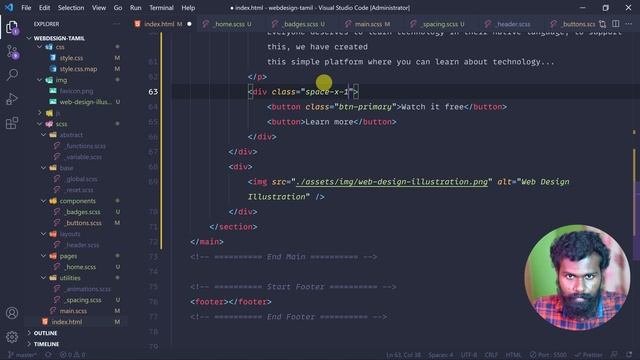Change UTF-8 encoding in status bar

469,355
